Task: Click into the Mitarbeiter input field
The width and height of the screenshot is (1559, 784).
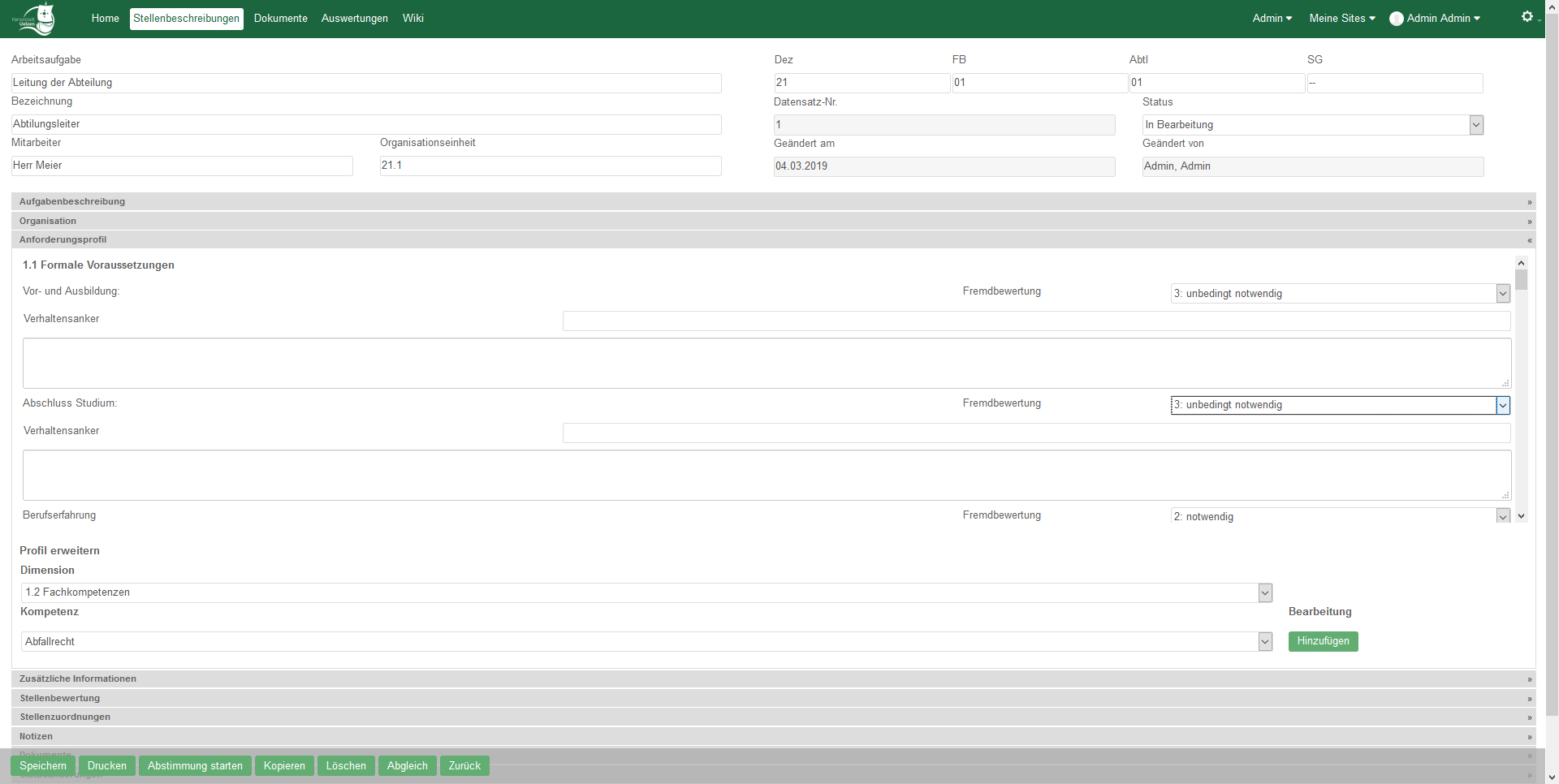Action: click(x=182, y=166)
